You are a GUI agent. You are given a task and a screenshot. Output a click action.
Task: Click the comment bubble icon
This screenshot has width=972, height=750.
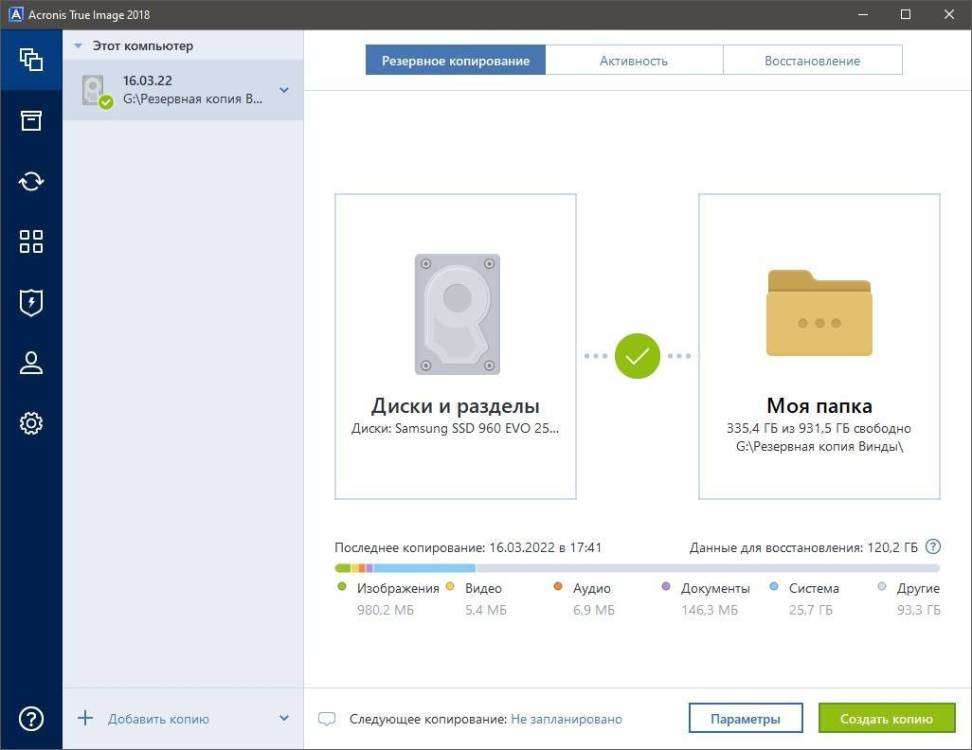click(326, 719)
